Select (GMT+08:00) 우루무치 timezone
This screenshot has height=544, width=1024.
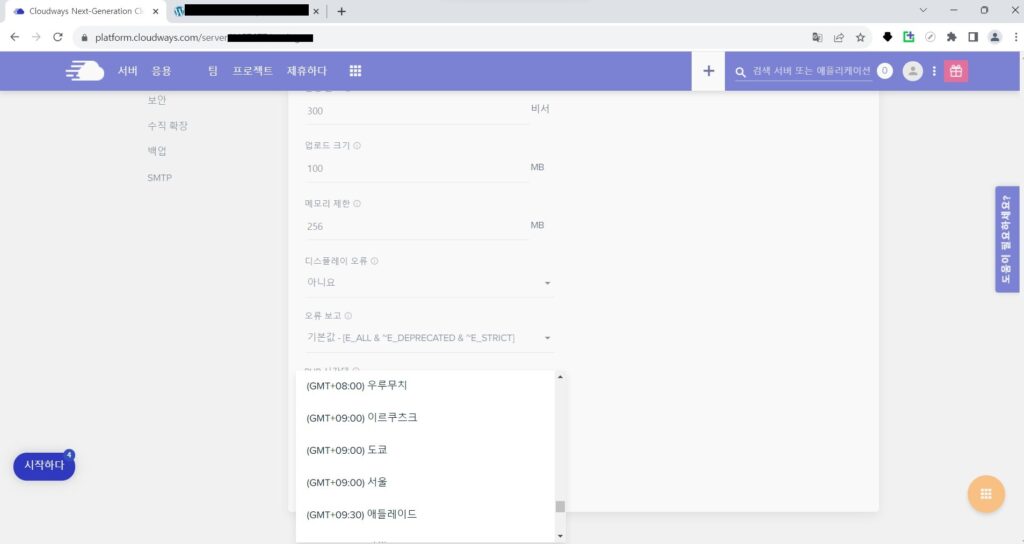click(x=425, y=385)
